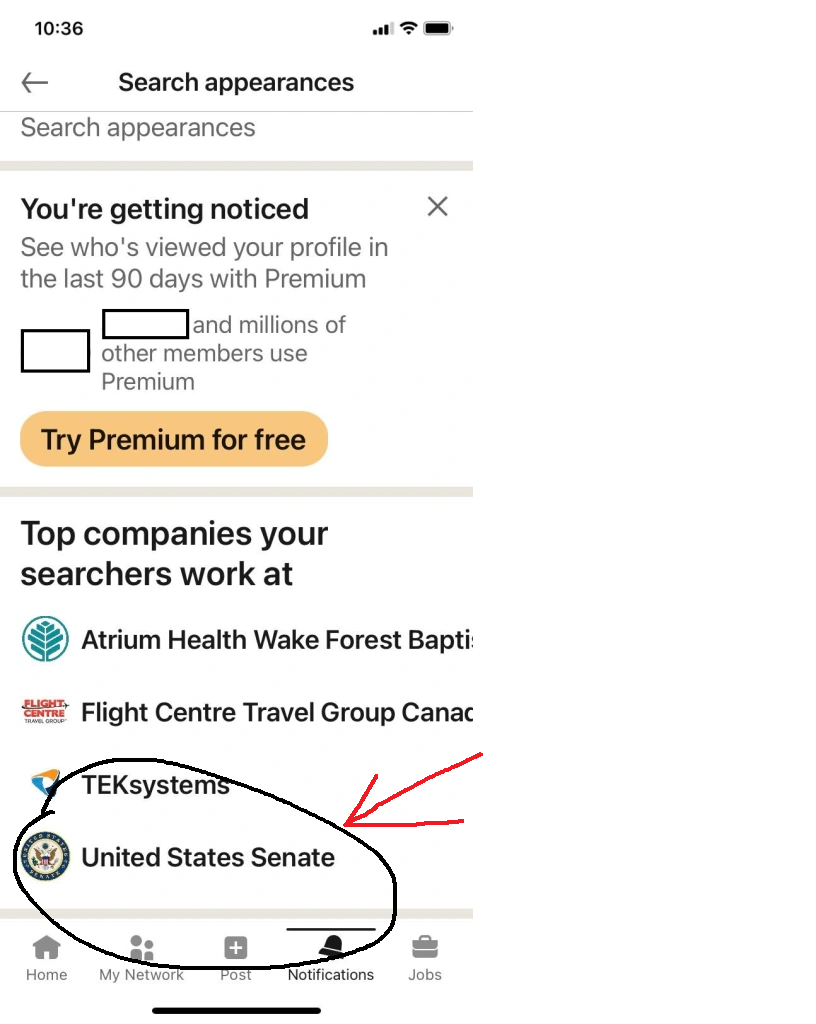Click the Atrium Health leaf logo
Image resolution: width=816 pixels, height=1024 pixels.
click(x=45, y=639)
